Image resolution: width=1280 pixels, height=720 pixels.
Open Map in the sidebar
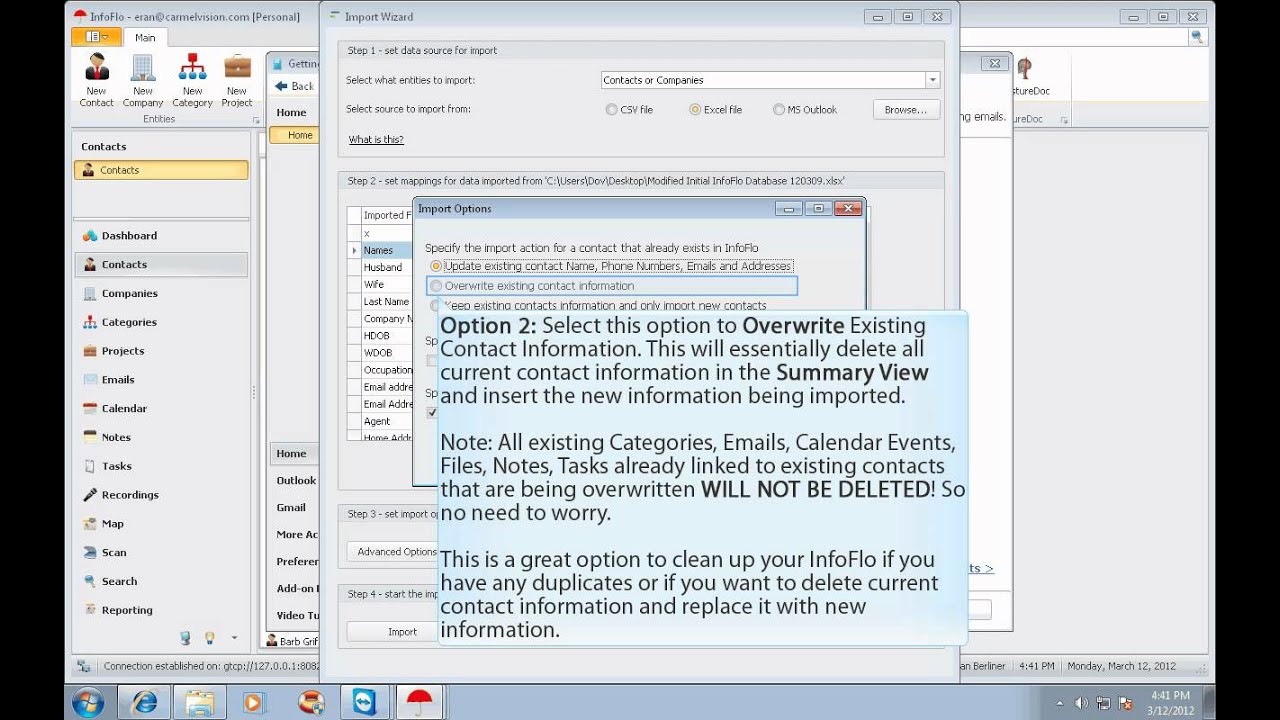click(112, 524)
